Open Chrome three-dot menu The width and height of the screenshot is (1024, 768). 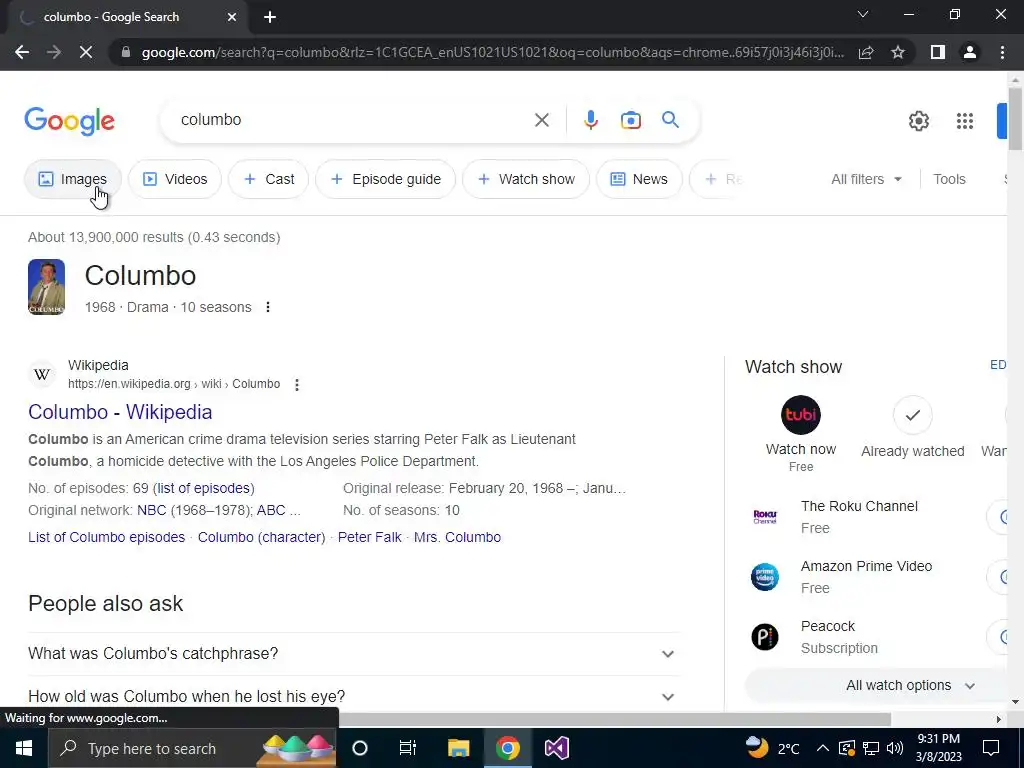click(1002, 52)
